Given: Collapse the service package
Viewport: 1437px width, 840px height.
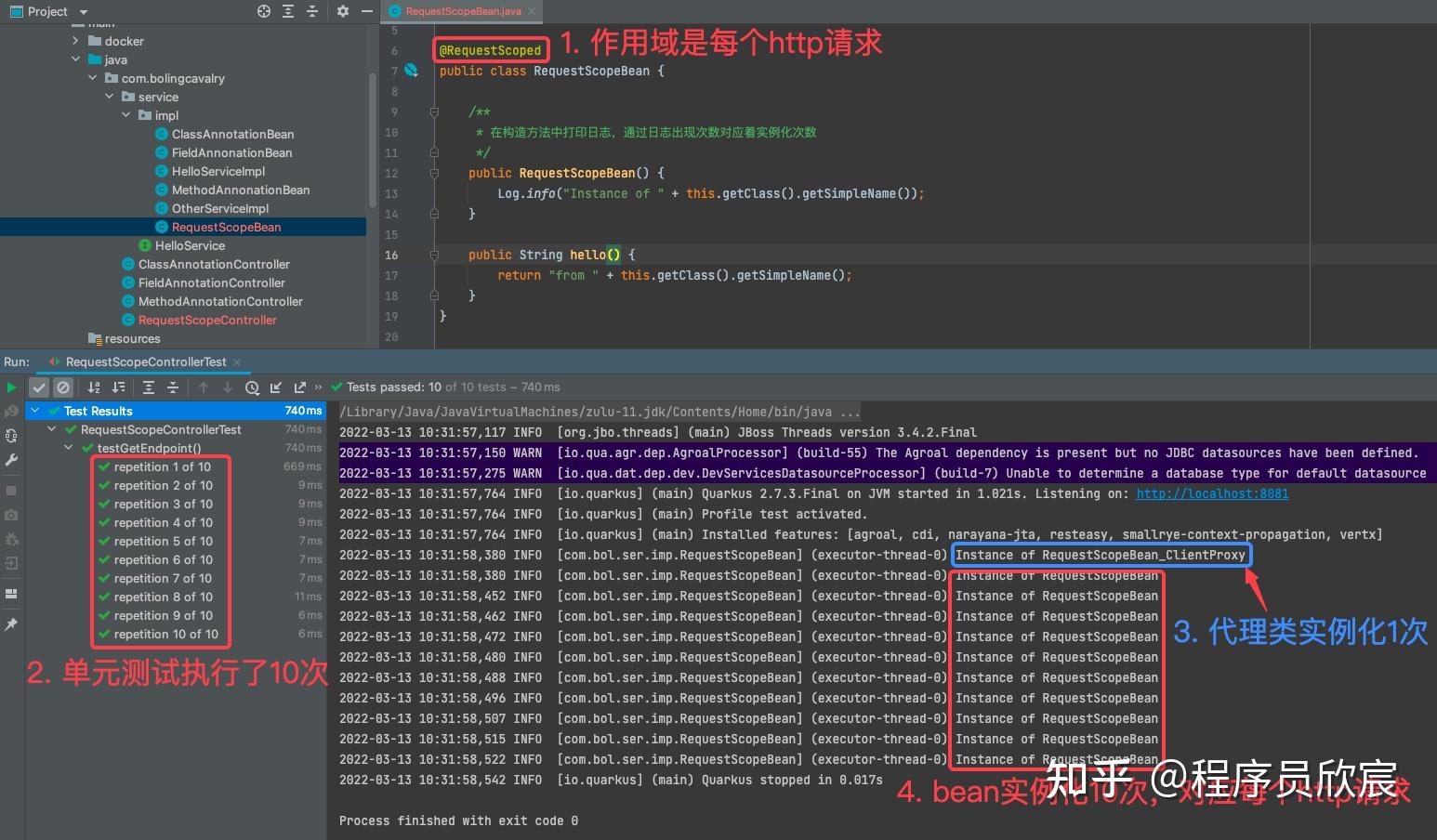Looking at the screenshot, I should pyautogui.click(x=109, y=97).
